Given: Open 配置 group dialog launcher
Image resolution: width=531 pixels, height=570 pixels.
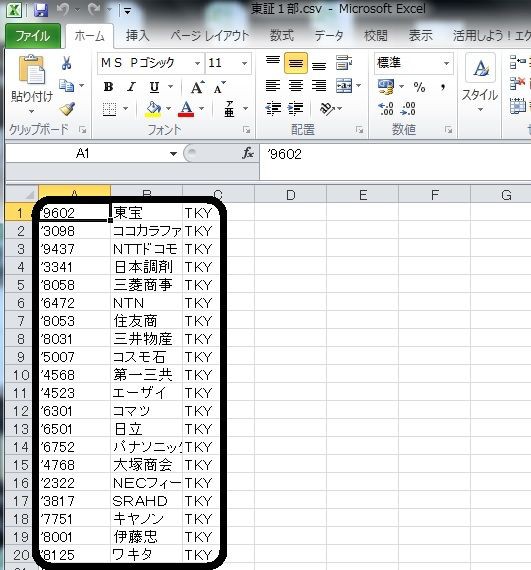Looking at the screenshot, I should click(x=359, y=130).
